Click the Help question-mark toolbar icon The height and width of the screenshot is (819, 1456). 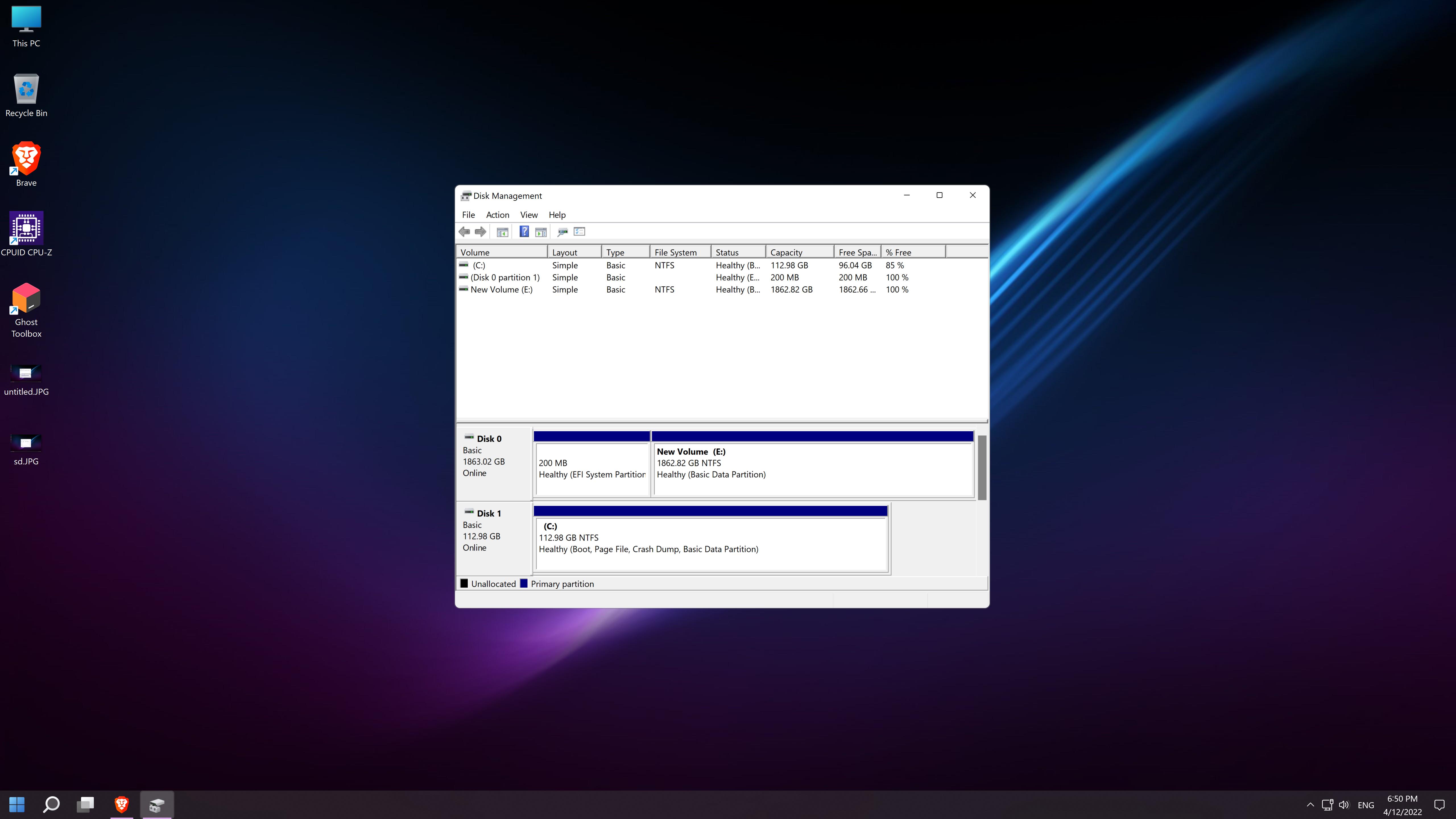(x=524, y=232)
